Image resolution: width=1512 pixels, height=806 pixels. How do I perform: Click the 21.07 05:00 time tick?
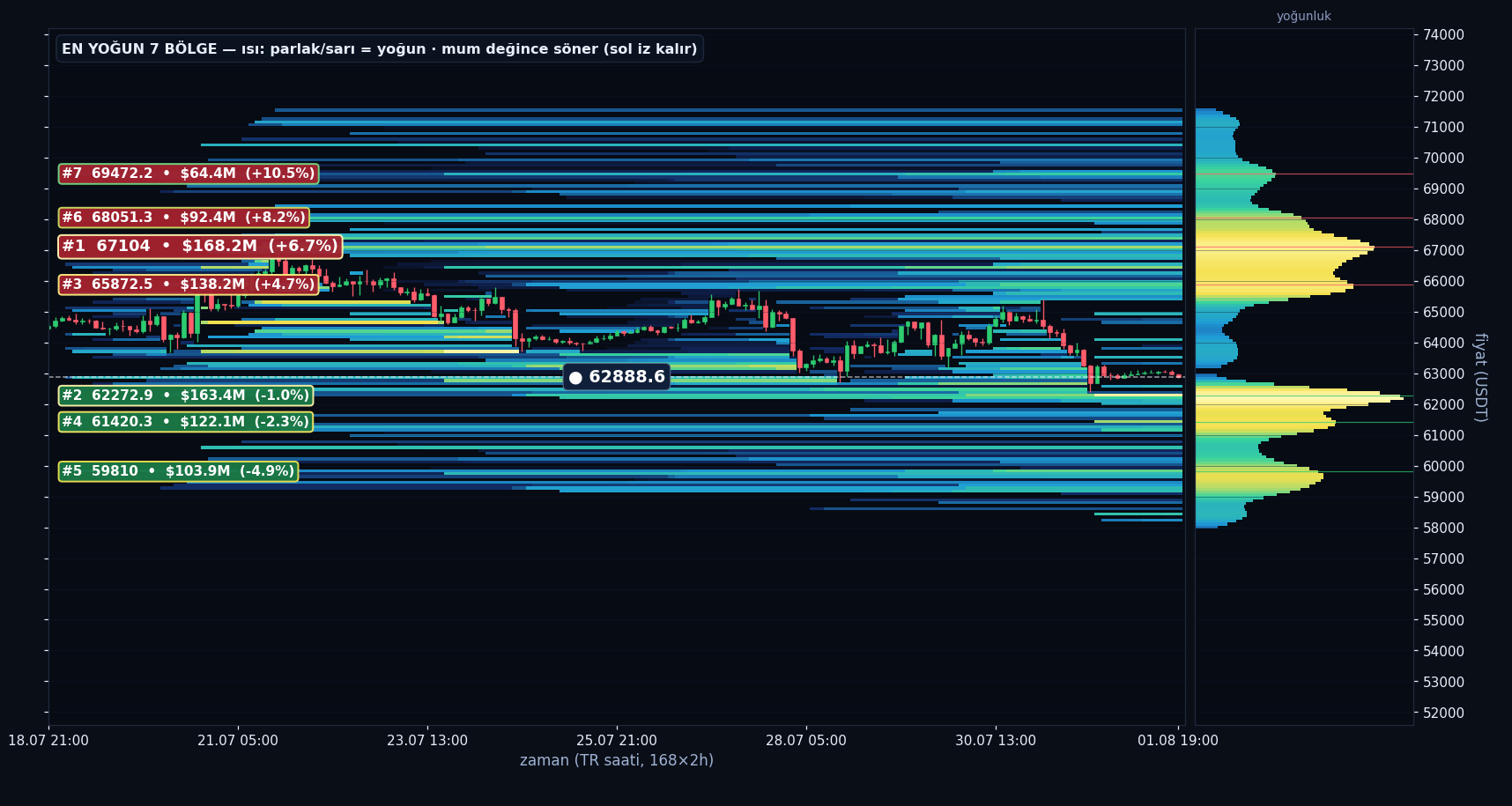238,741
